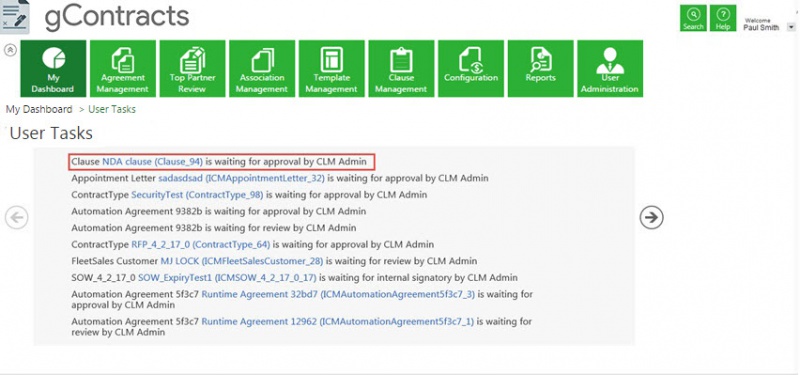Select the 'Automation Agreement 9382b waiting for approval' row
The height and width of the screenshot is (375, 800).
pyautogui.click(x=219, y=211)
